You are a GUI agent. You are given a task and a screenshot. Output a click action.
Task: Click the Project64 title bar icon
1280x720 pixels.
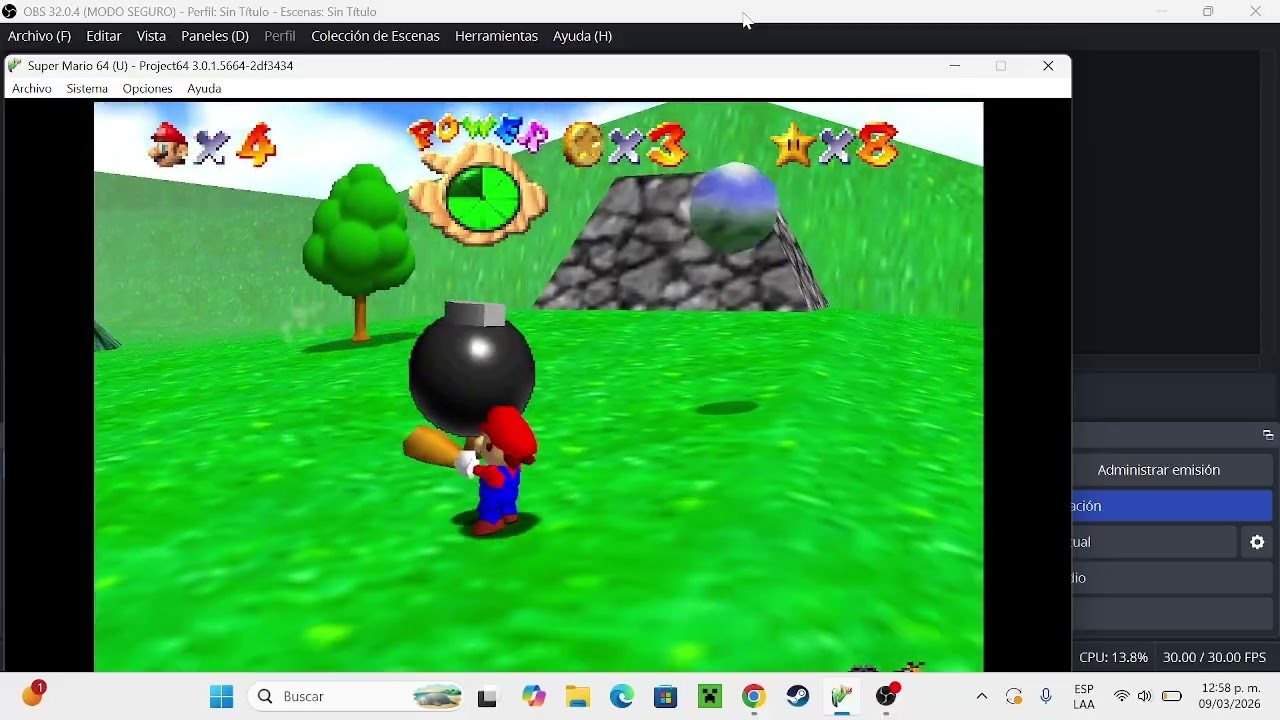15,66
